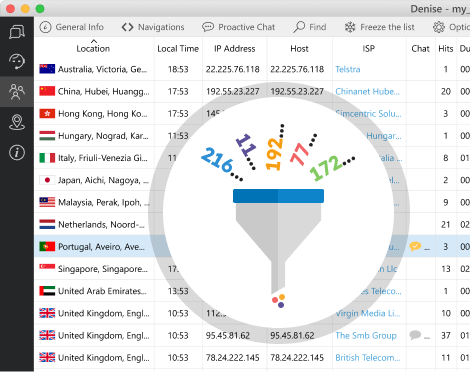Select visitor Hong Kong, Hong Ko...
This screenshot has height=372, width=470.
coord(103,114)
